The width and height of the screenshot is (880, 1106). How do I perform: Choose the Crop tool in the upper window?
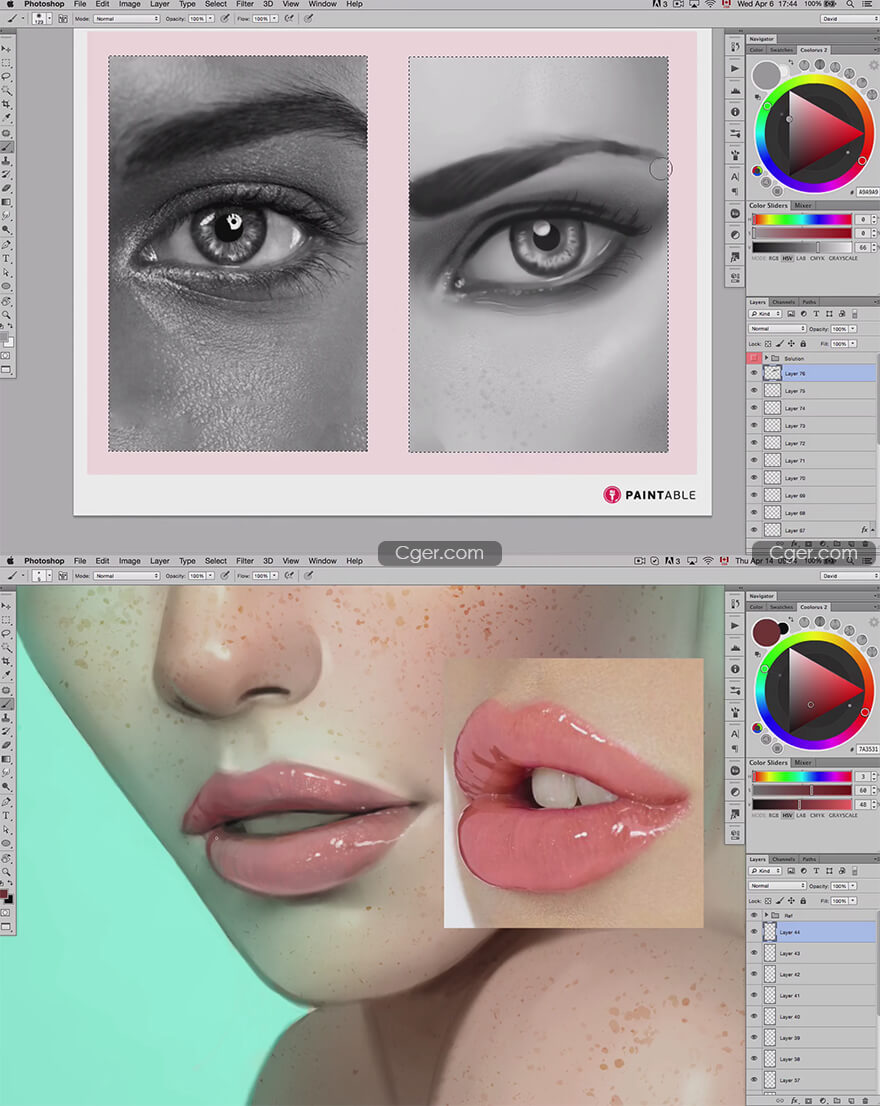(x=6, y=104)
